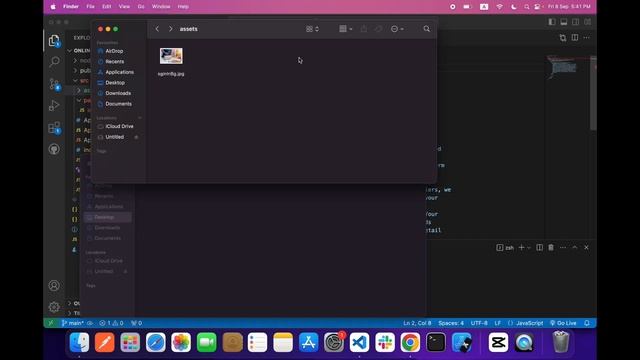Click the VS Code editor vertical scrollbar
This screenshot has height=360, width=640.
click(x=593, y=94)
